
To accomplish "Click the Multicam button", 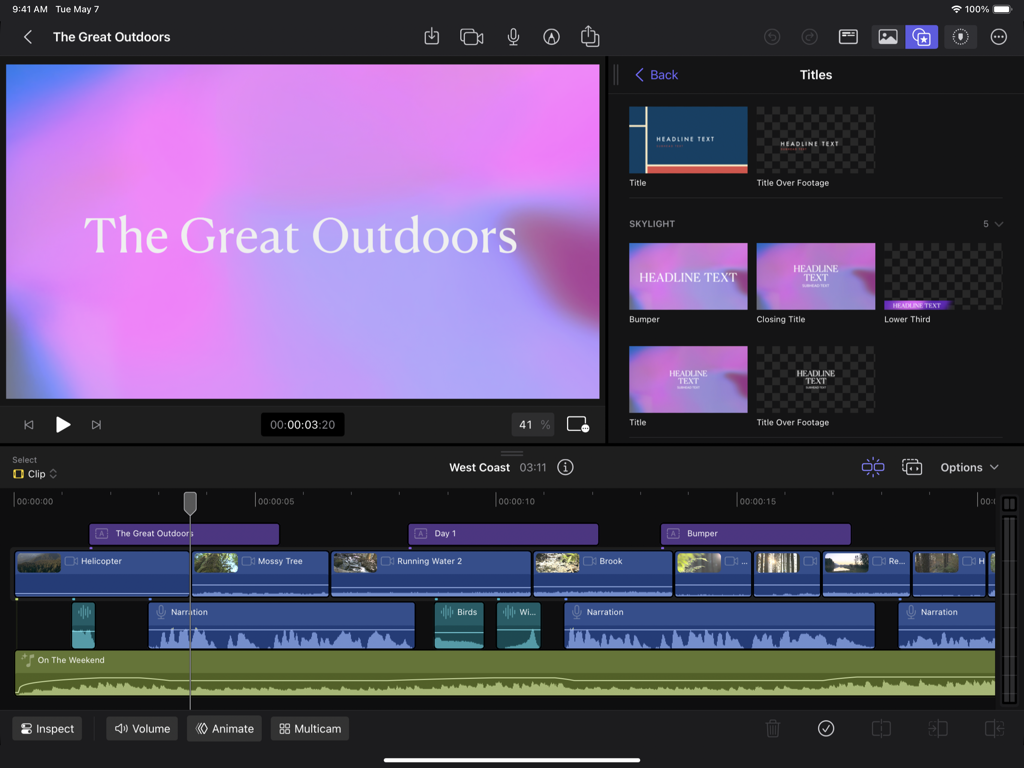I will click(x=309, y=729).
